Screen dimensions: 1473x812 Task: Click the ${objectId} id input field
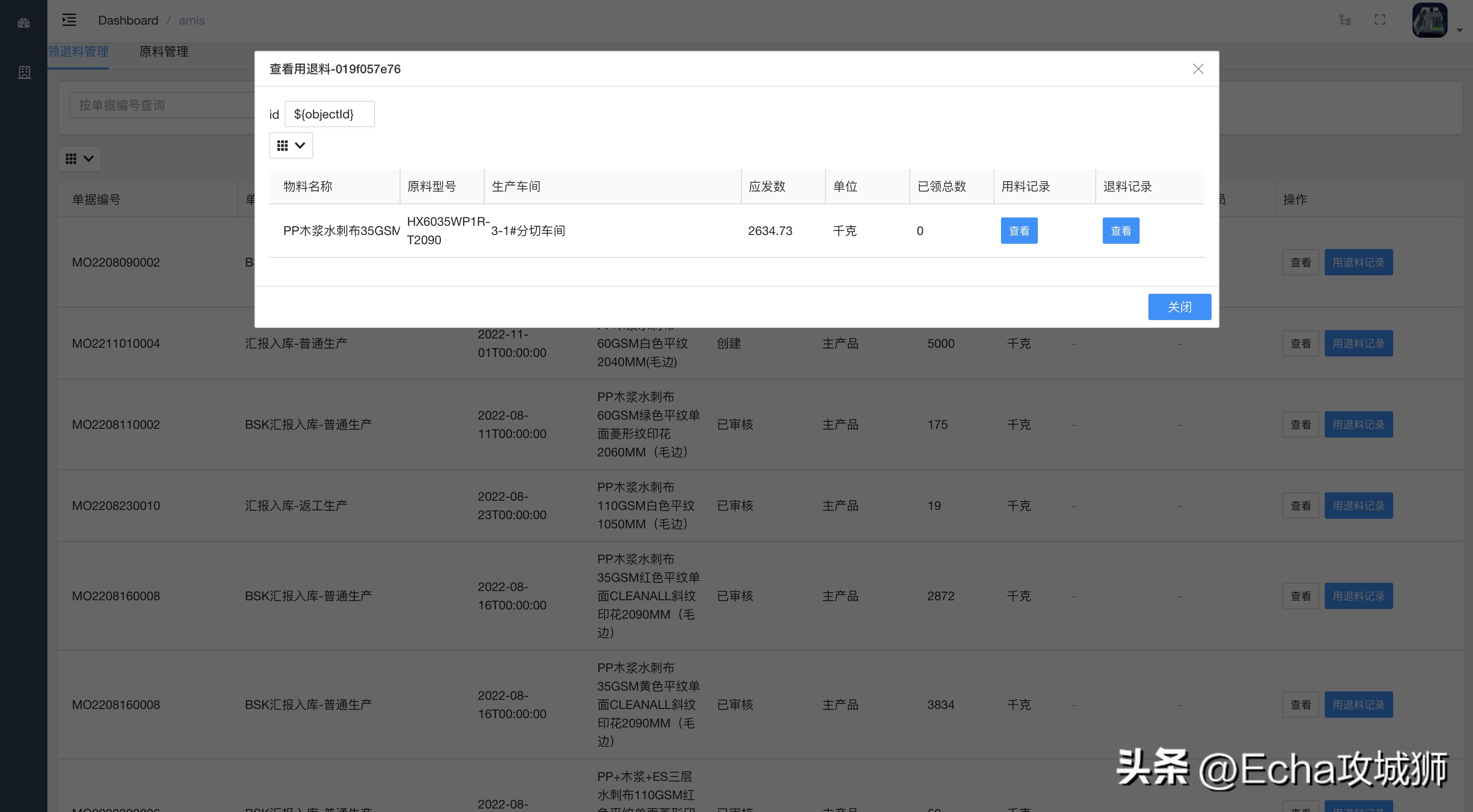[x=329, y=114]
